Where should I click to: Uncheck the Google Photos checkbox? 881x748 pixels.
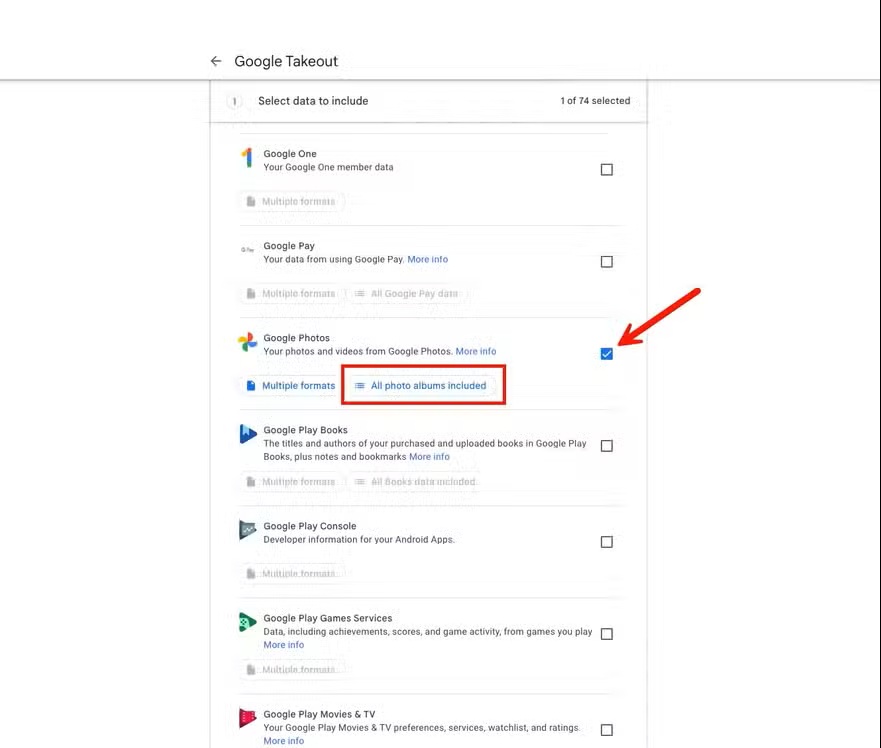pos(606,354)
